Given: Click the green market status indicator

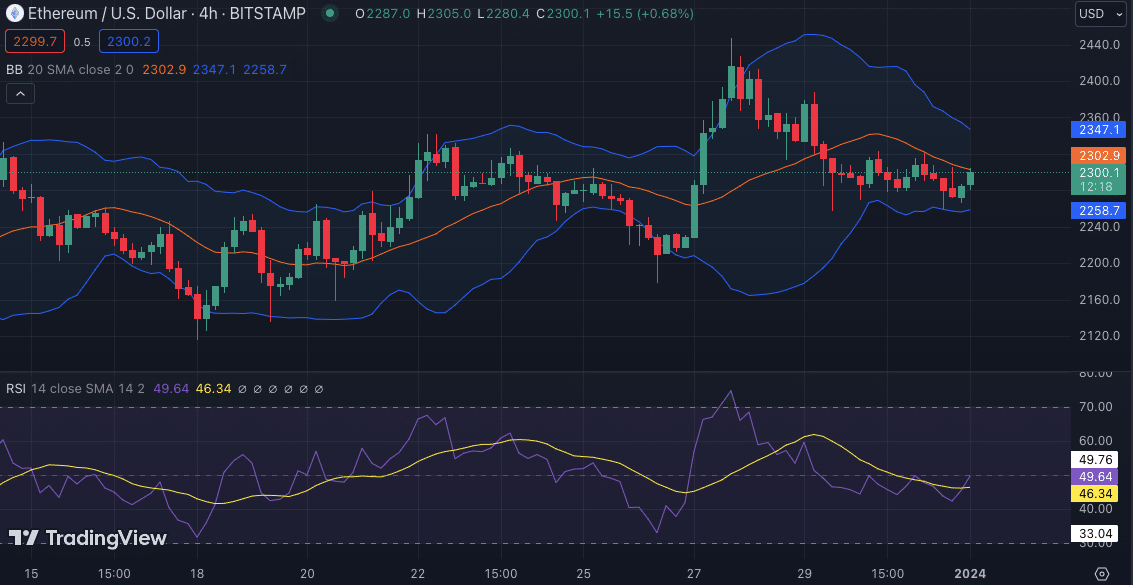Looking at the screenshot, I should [329, 14].
